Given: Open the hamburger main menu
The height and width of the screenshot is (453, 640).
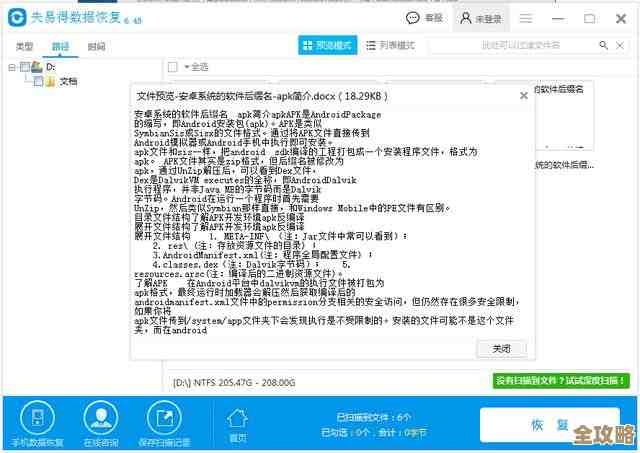Looking at the screenshot, I should point(526,18).
